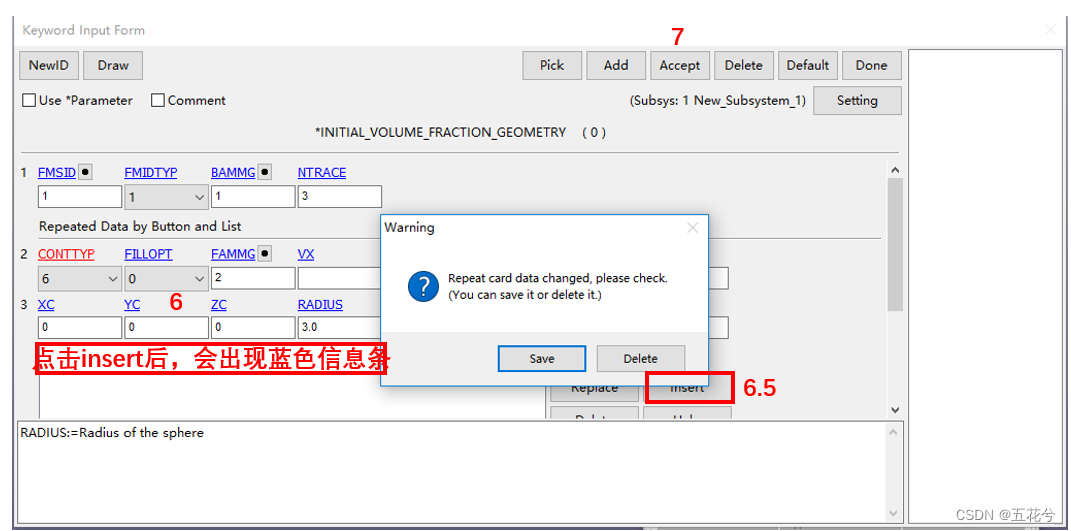The height and width of the screenshot is (531, 1071).
Task: Click the Pick button
Action: (x=552, y=66)
